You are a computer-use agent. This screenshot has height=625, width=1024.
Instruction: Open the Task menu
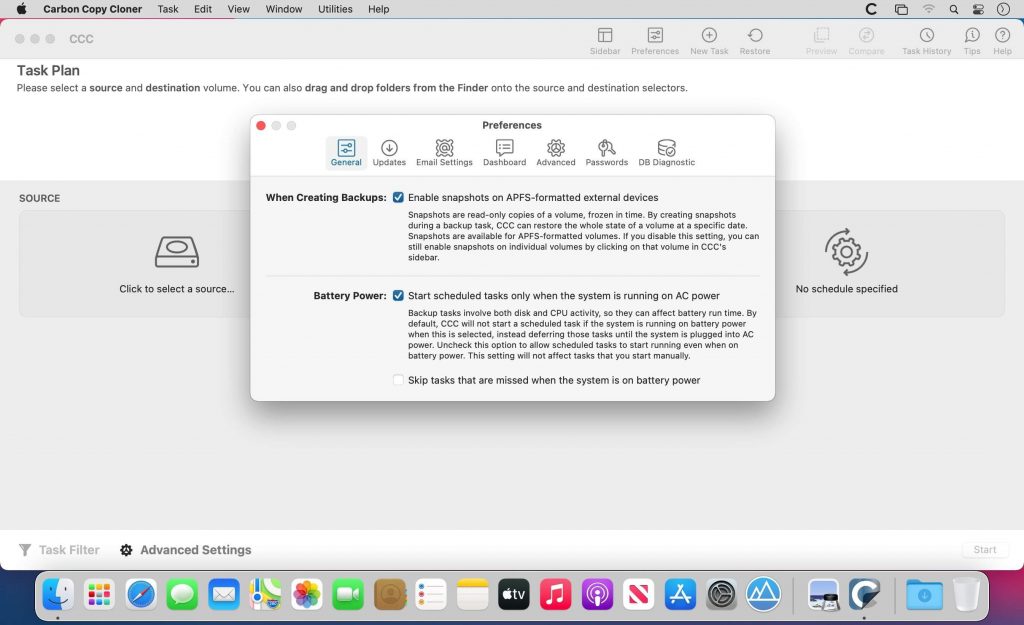(167, 9)
